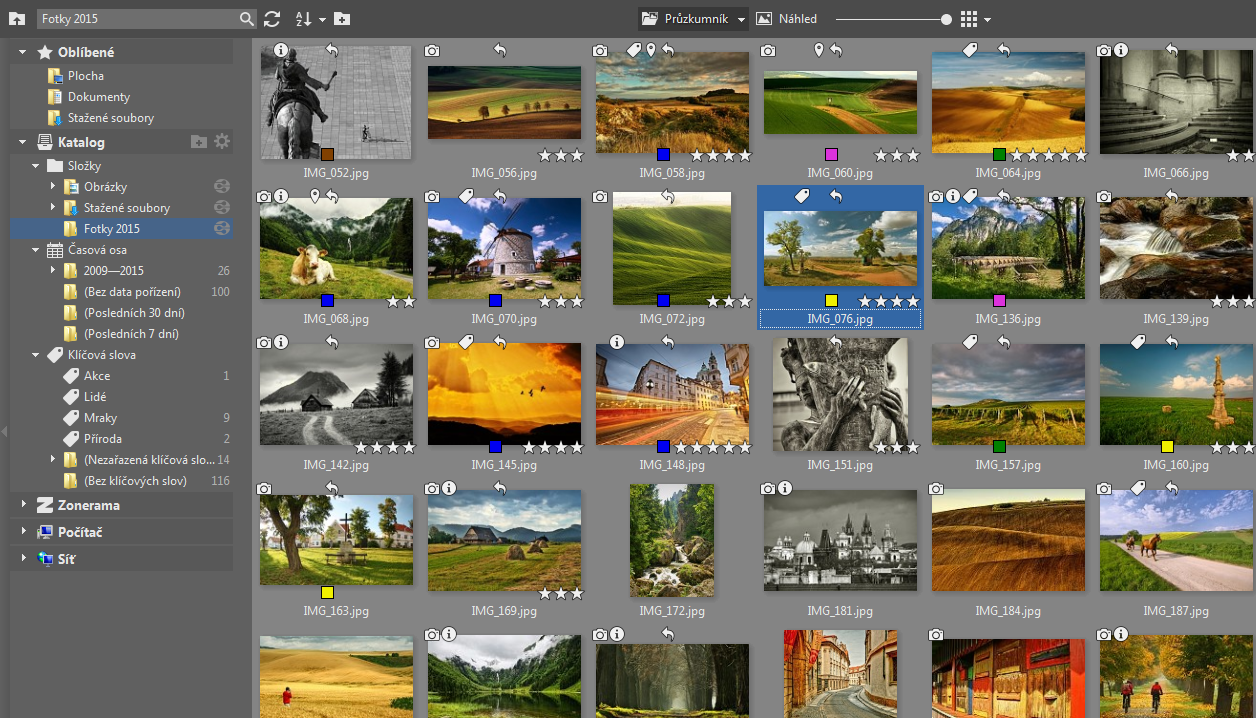The image size is (1256, 718).
Task: Expand the Počítač section
Action: 22,532
